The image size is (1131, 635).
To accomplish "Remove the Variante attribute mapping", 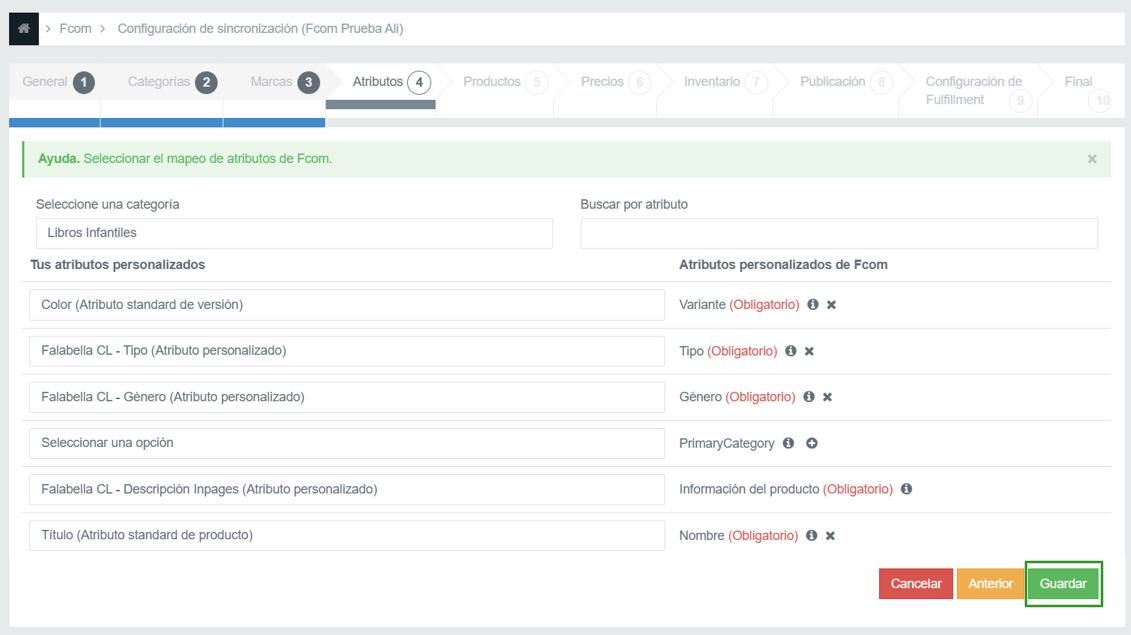I will (x=831, y=305).
